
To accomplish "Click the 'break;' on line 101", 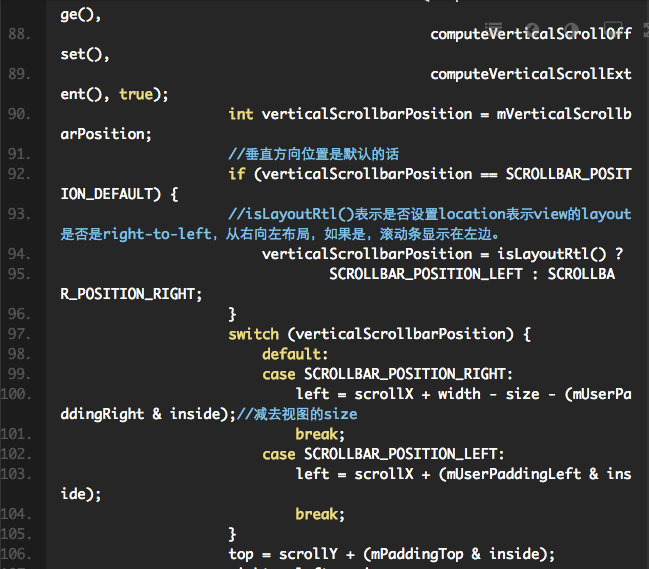I will coord(320,434).
